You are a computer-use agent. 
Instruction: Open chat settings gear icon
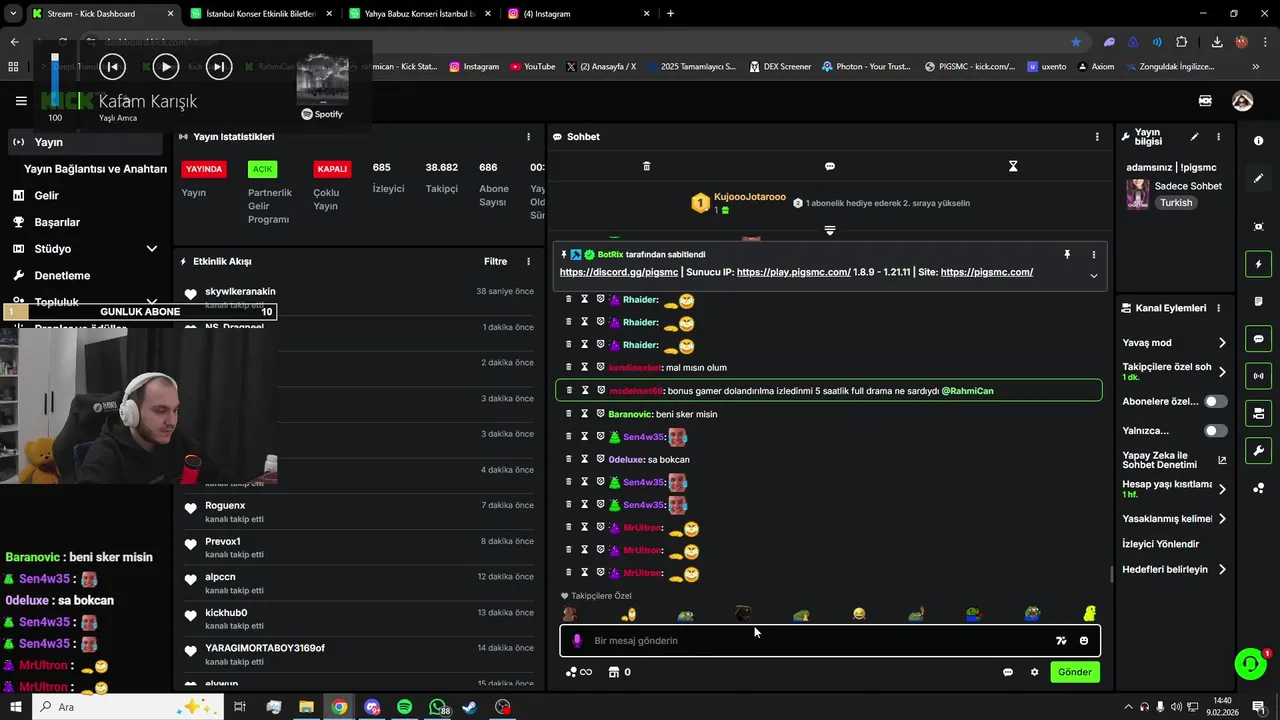pyautogui.click(x=1034, y=672)
